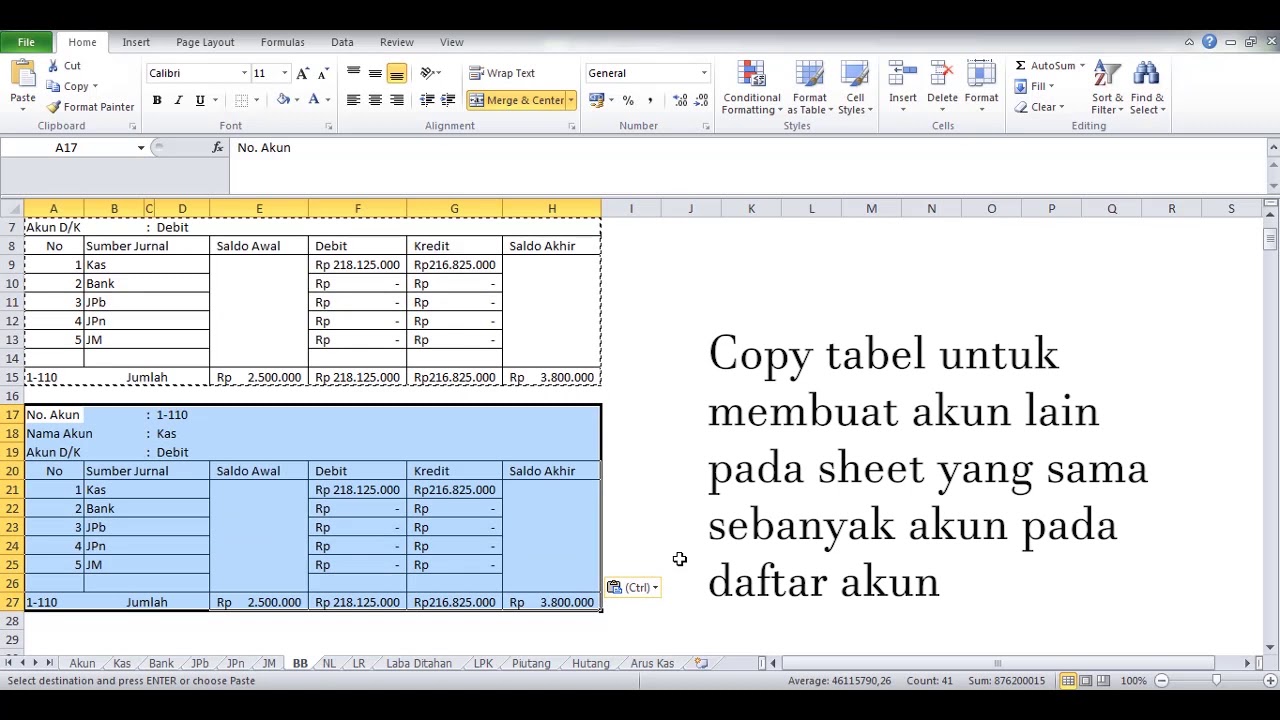This screenshot has height=720, width=1280.
Task: Open the Arus Kas sheet tab
Action: [x=652, y=663]
